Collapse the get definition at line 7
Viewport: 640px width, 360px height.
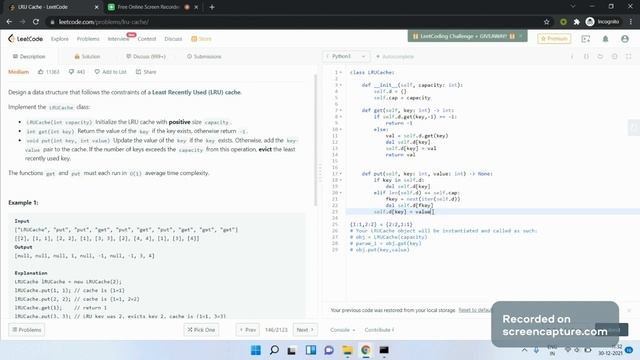(341, 111)
